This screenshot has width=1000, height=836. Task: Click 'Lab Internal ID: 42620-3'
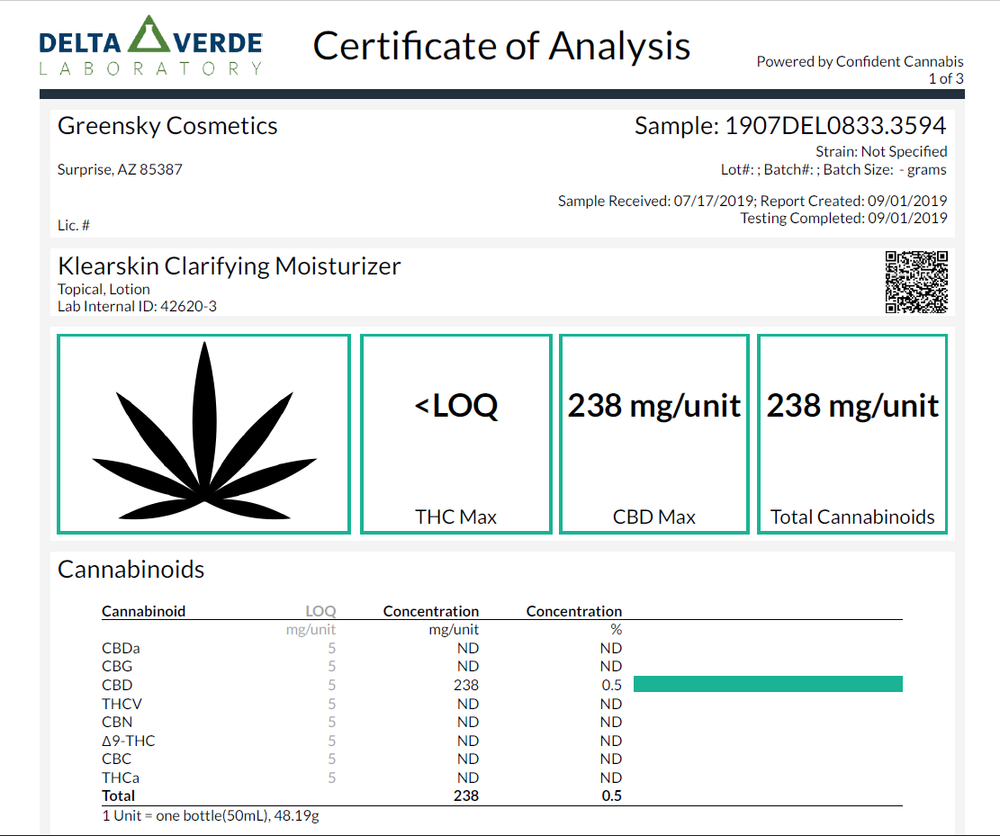click(x=137, y=307)
